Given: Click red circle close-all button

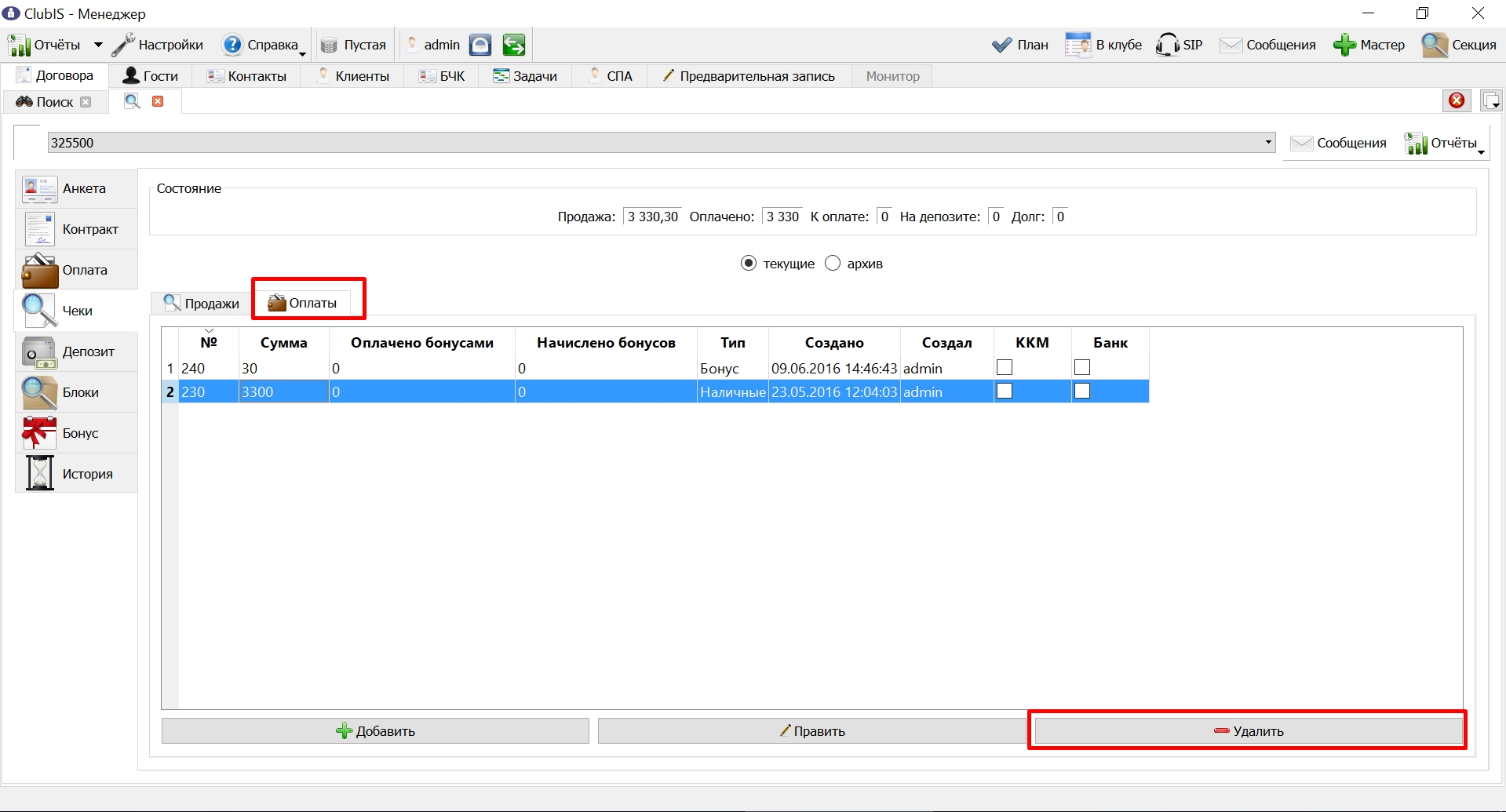Looking at the screenshot, I should coord(1457,100).
